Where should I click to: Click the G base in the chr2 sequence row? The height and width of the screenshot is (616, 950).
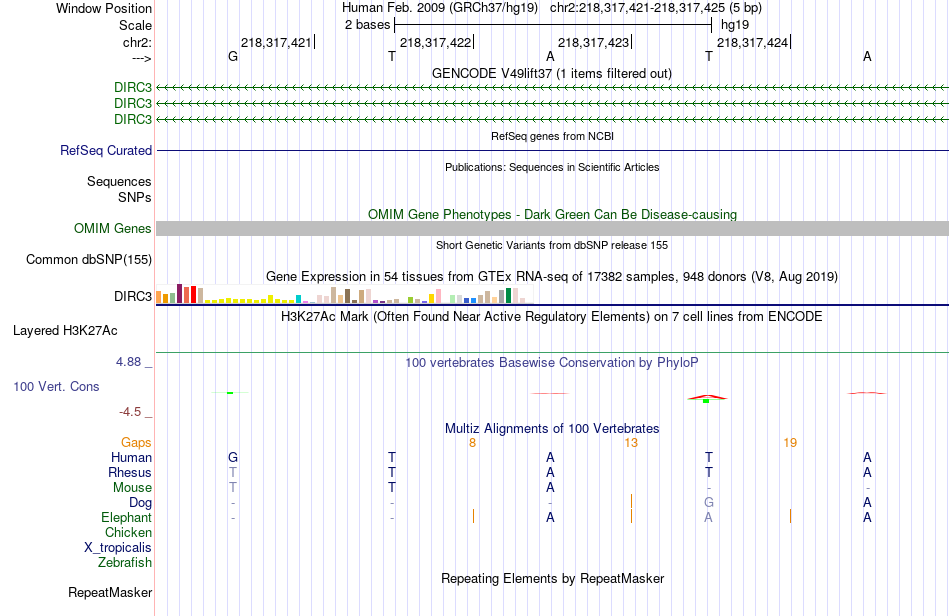coord(233,56)
